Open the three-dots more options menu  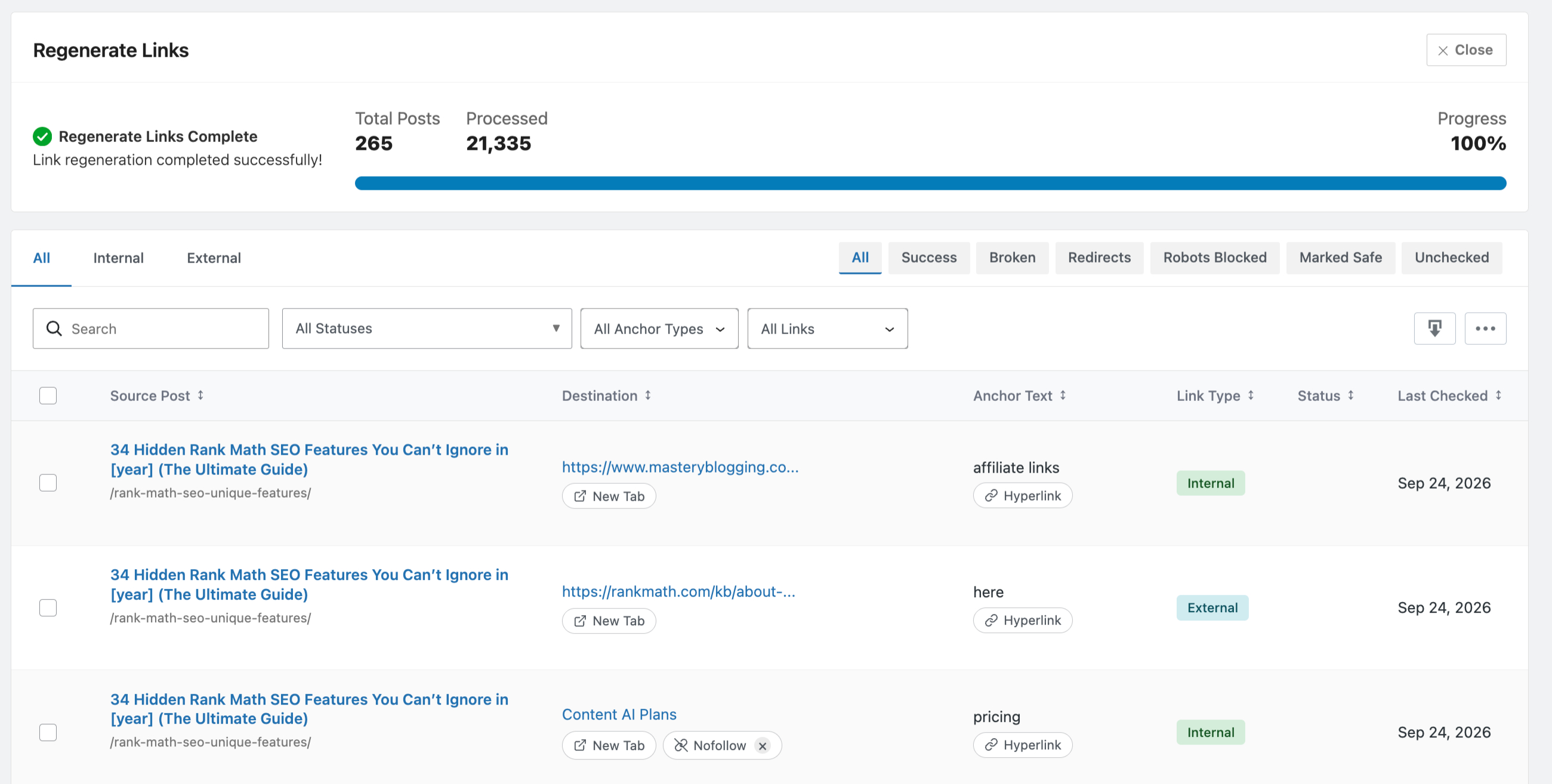click(1485, 328)
